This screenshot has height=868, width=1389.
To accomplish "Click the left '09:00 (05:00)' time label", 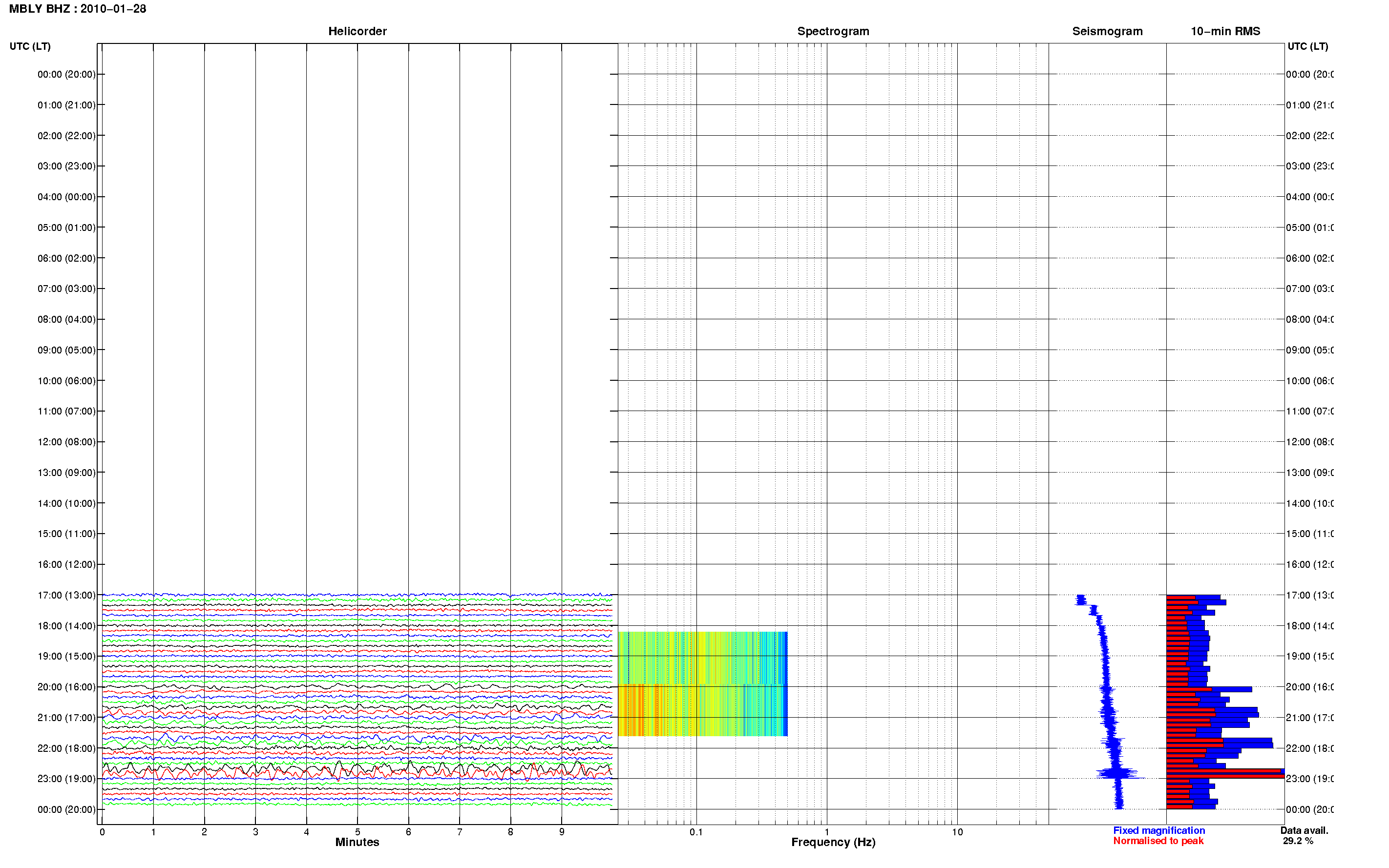I will [x=66, y=350].
